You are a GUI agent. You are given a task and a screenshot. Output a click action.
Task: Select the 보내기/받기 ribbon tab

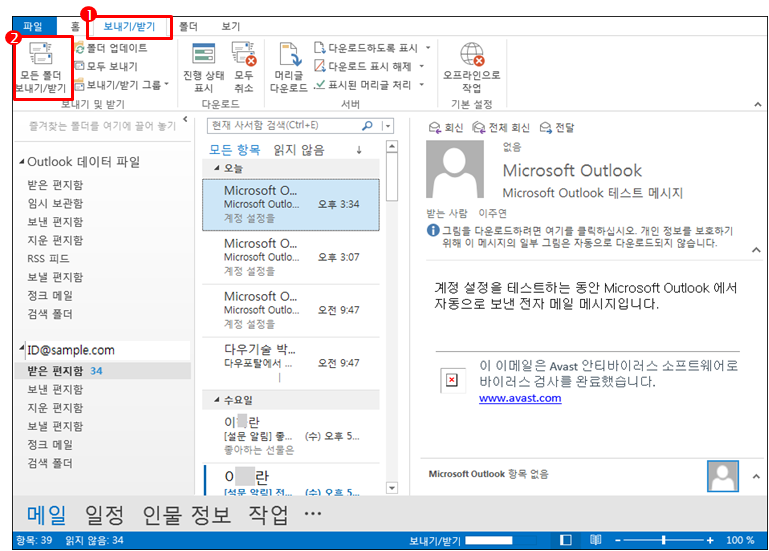pyautogui.click(x=129, y=26)
